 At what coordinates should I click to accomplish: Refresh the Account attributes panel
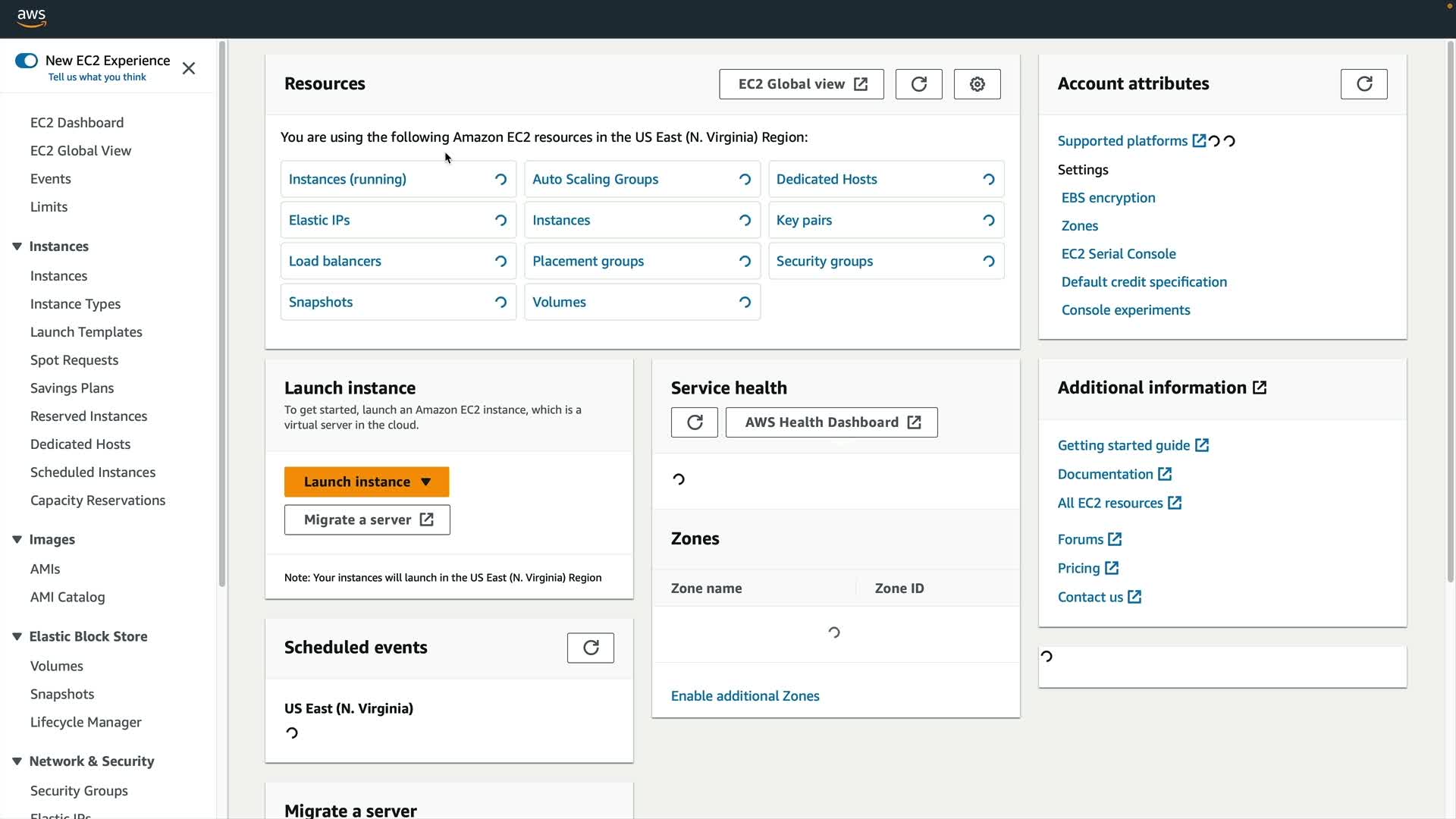click(1363, 84)
